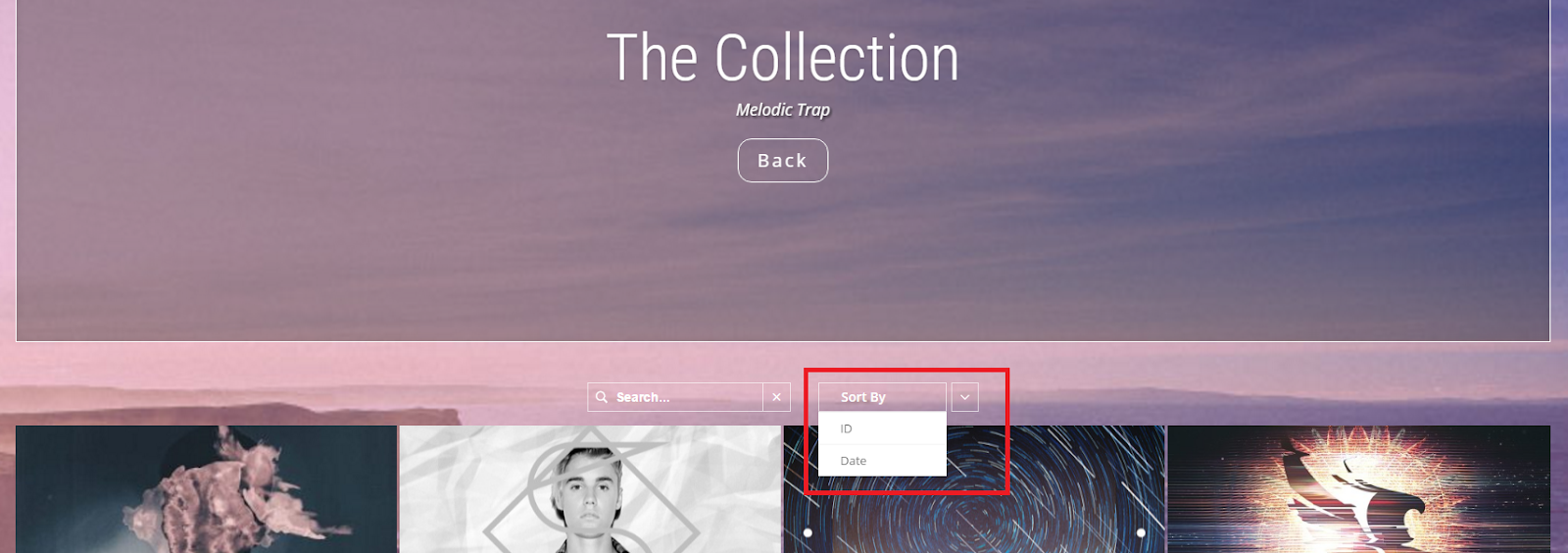The height and width of the screenshot is (553, 1568).
Task: Click left white dot on star trails cover
Action: coord(808,532)
